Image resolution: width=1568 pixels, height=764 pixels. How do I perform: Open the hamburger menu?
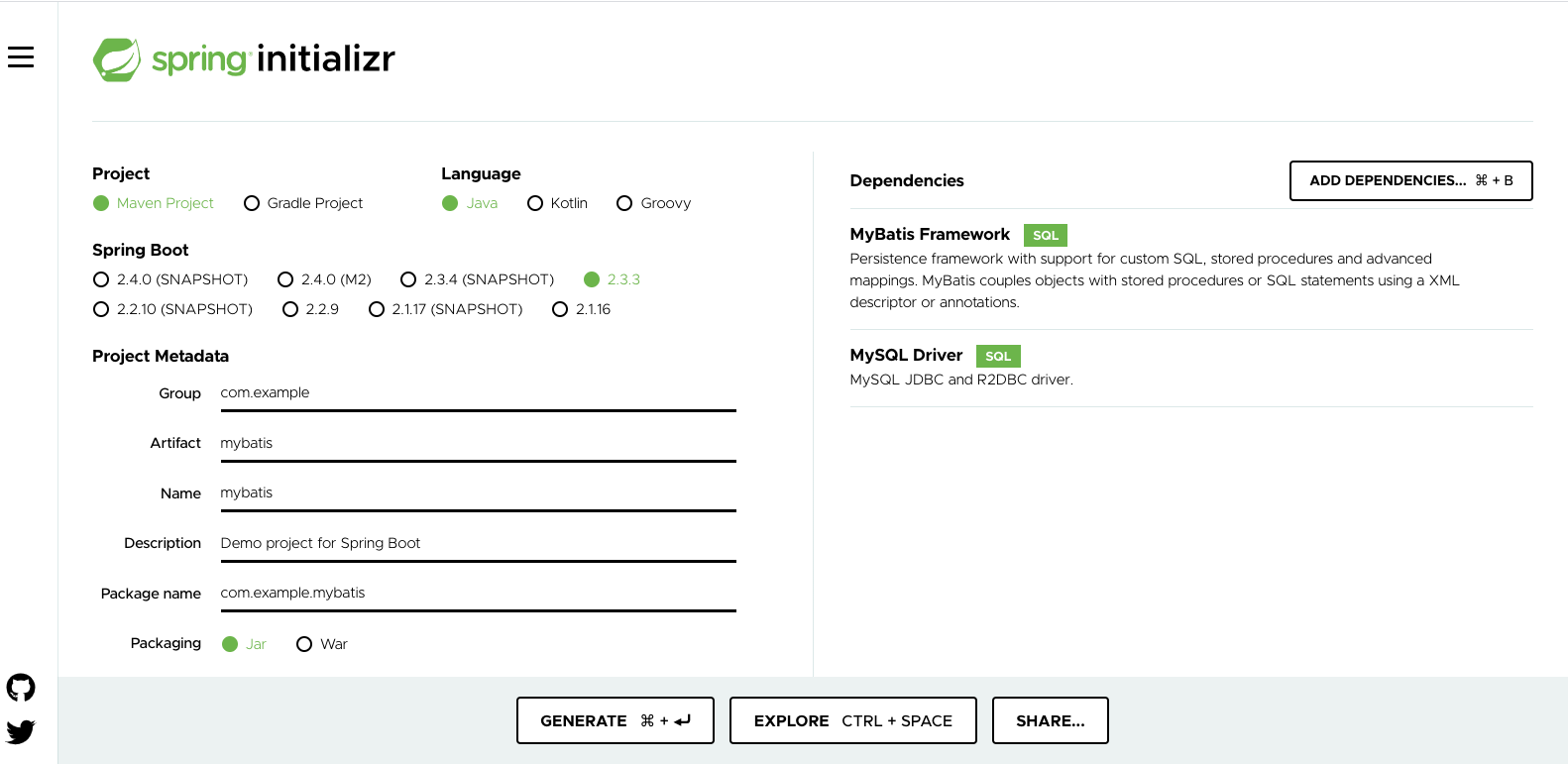pyautogui.click(x=21, y=57)
